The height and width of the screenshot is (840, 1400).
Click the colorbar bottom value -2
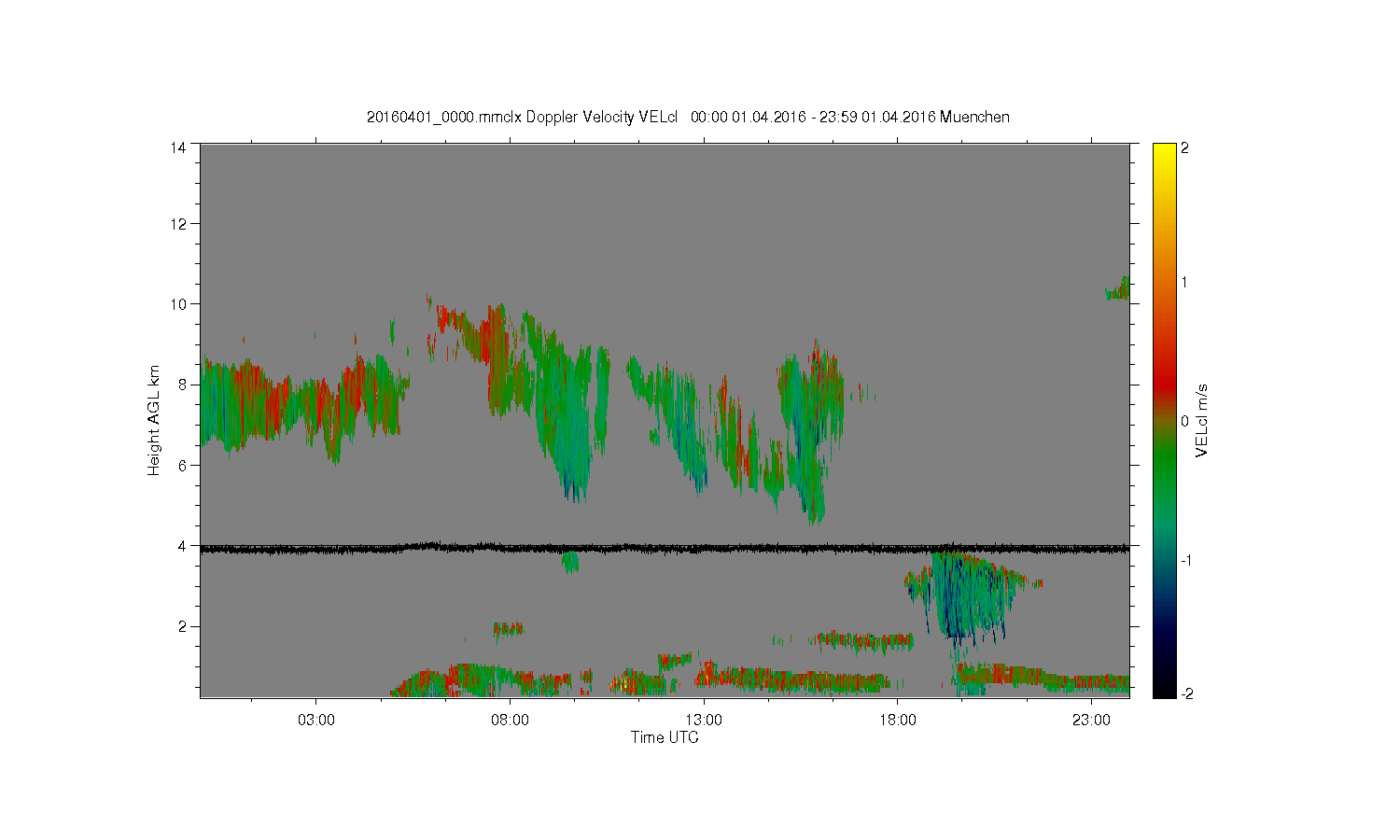coord(1186,693)
